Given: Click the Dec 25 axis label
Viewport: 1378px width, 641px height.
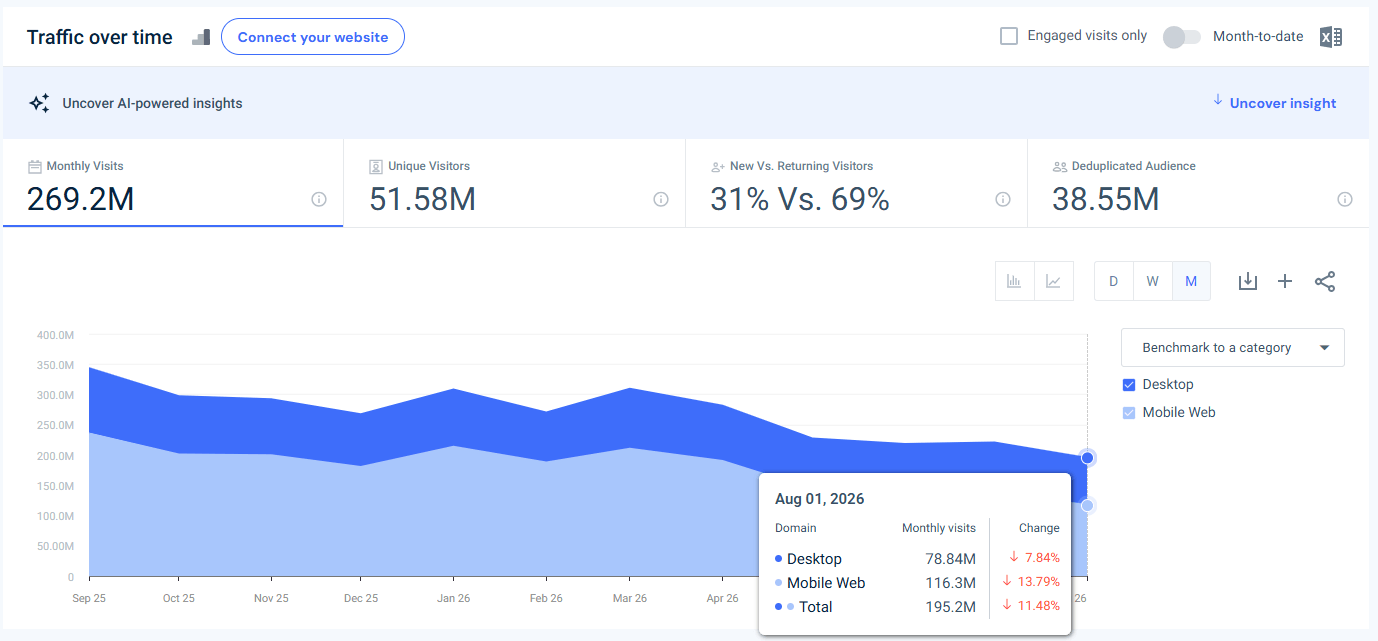Looking at the screenshot, I should coord(361,598).
